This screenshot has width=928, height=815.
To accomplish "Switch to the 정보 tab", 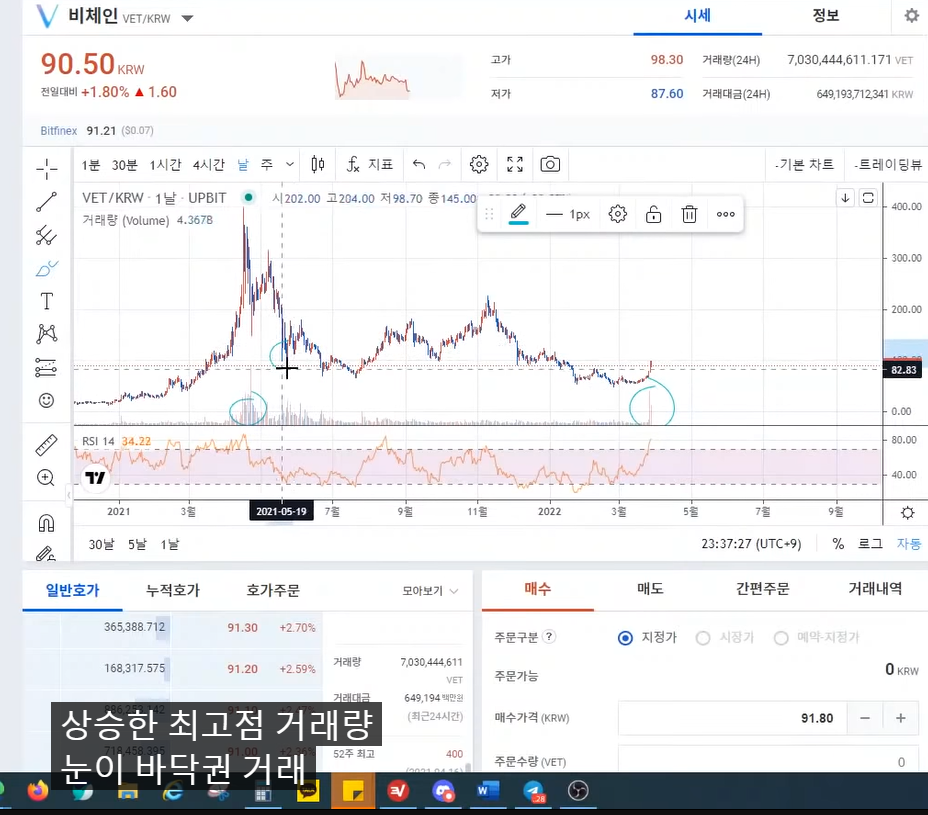I will tap(826, 16).
